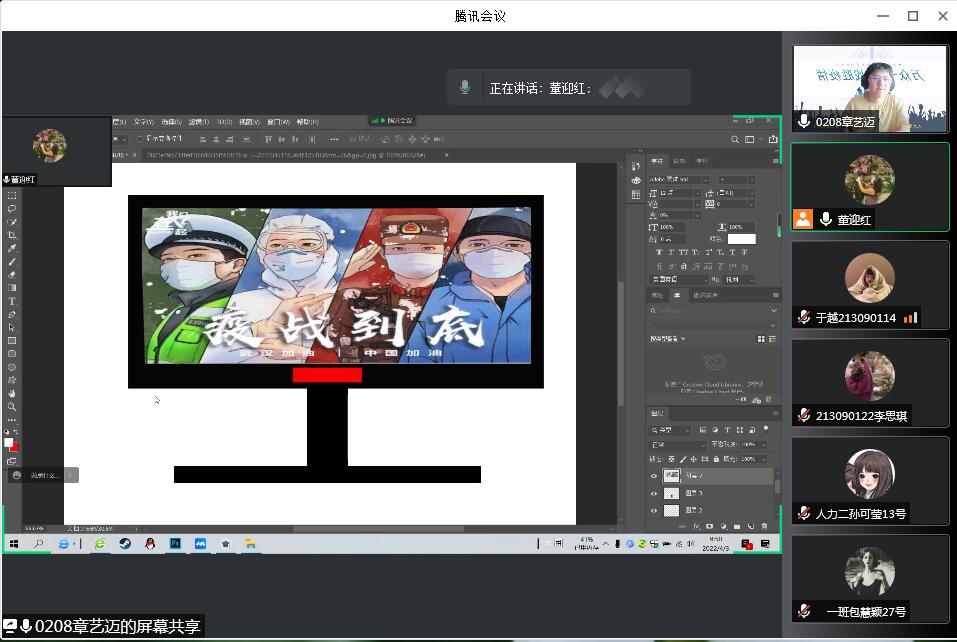Open the layer blend mode dropdown
The width and height of the screenshot is (957, 642).
pos(678,445)
